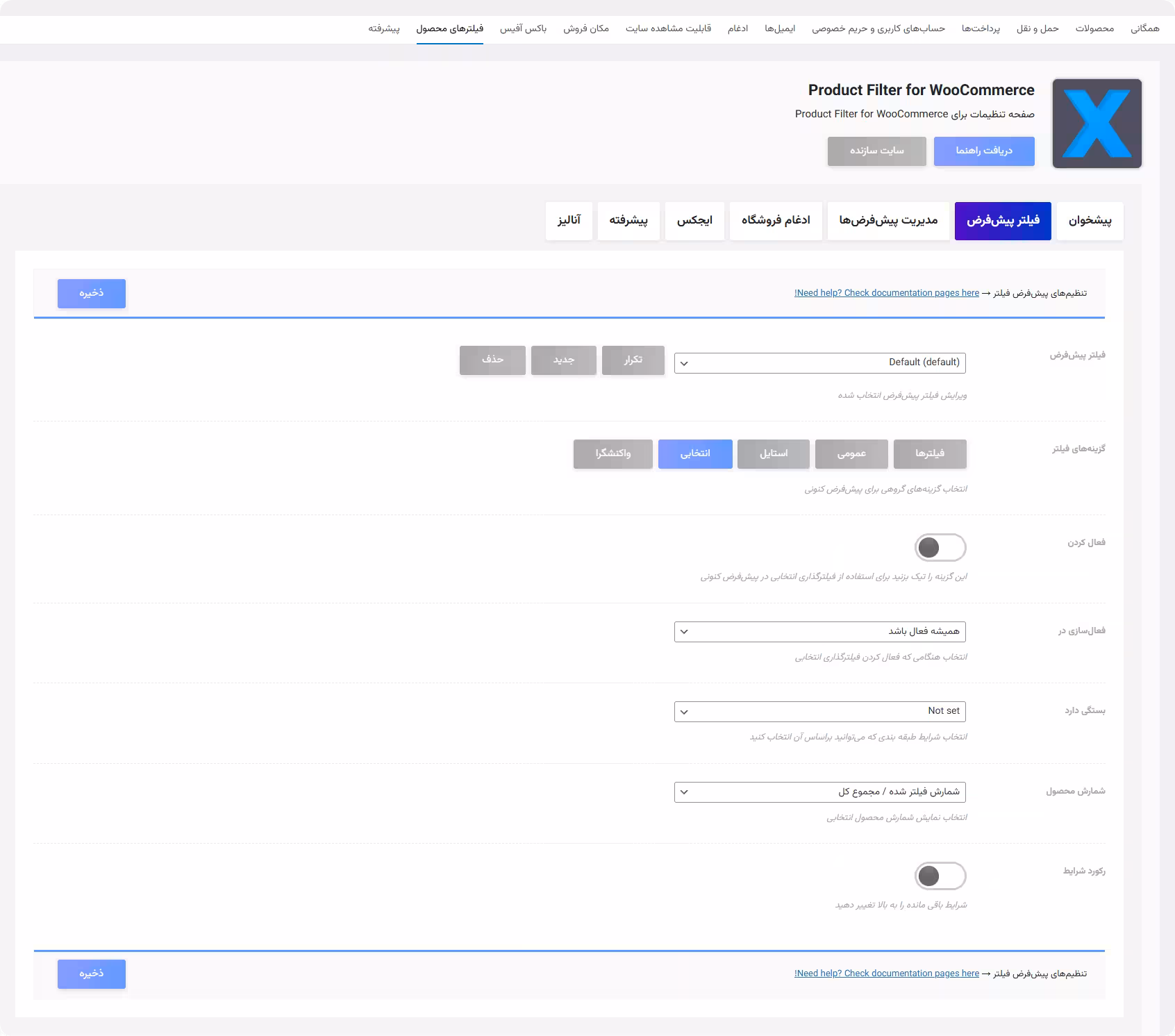Open حساب‌های کاربری و حریم خصوصی tab
This screenshot has width=1175, height=1036.
(x=878, y=28)
